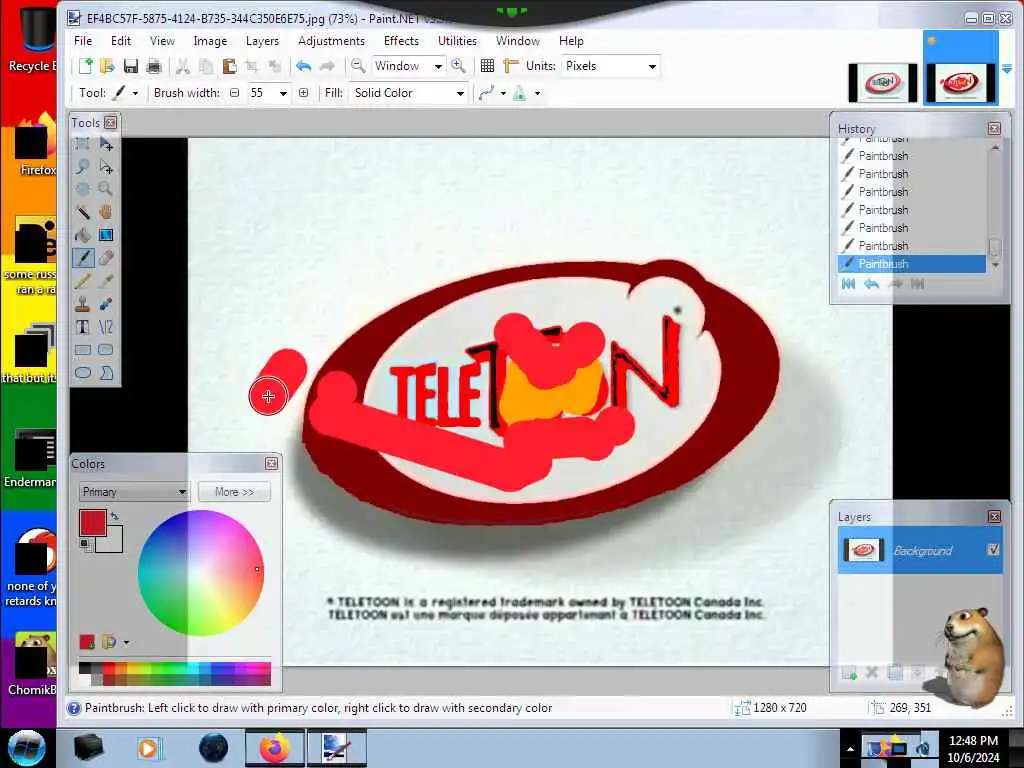Select the Move Selected Pixels tool
Viewport: 1024px width, 768px height.
[106, 144]
